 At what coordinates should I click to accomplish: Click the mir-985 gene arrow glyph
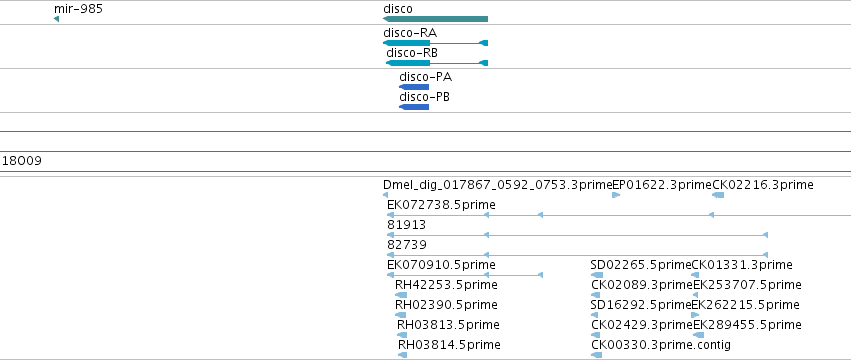(x=56, y=20)
